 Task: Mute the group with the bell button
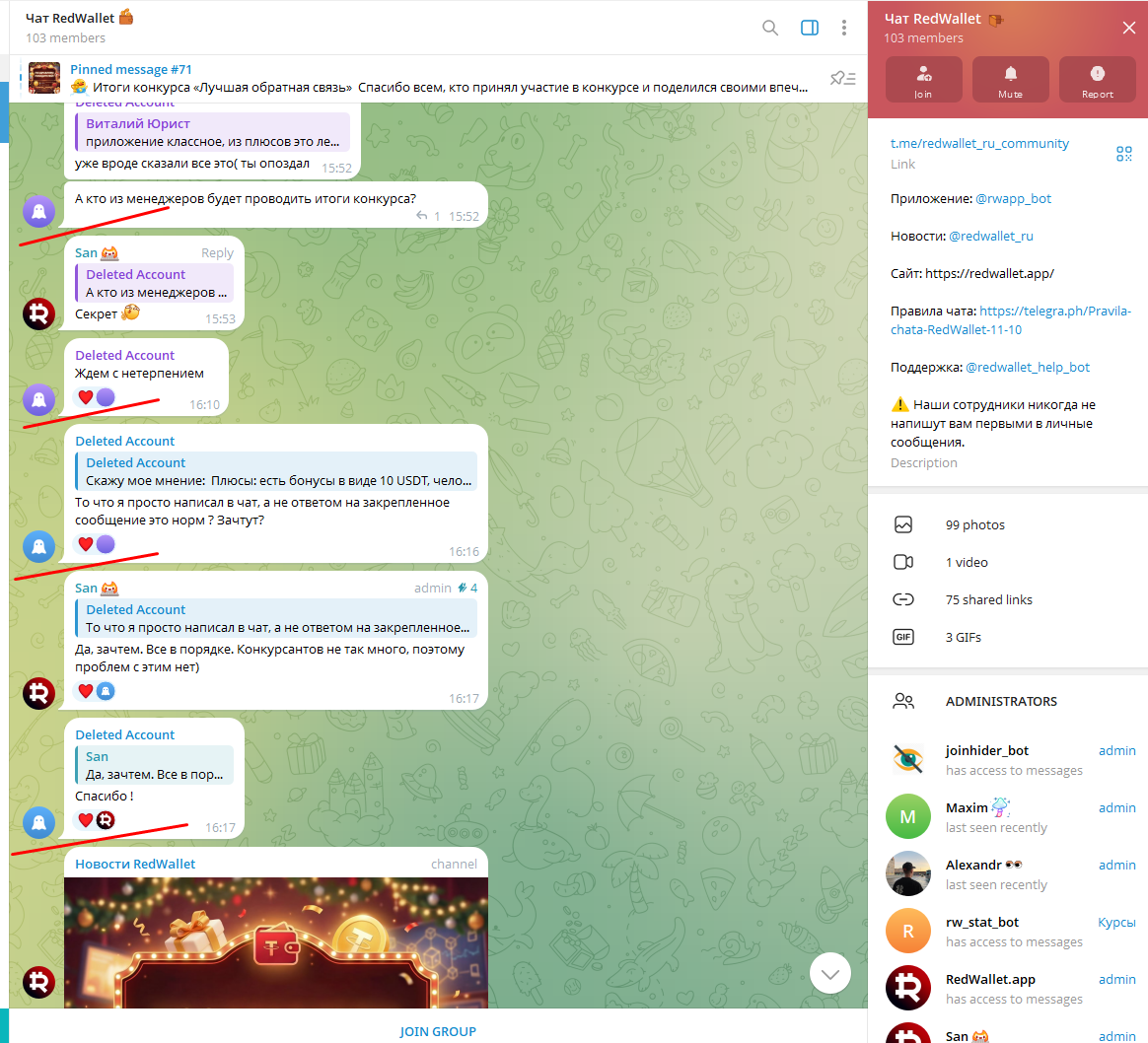1010,79
